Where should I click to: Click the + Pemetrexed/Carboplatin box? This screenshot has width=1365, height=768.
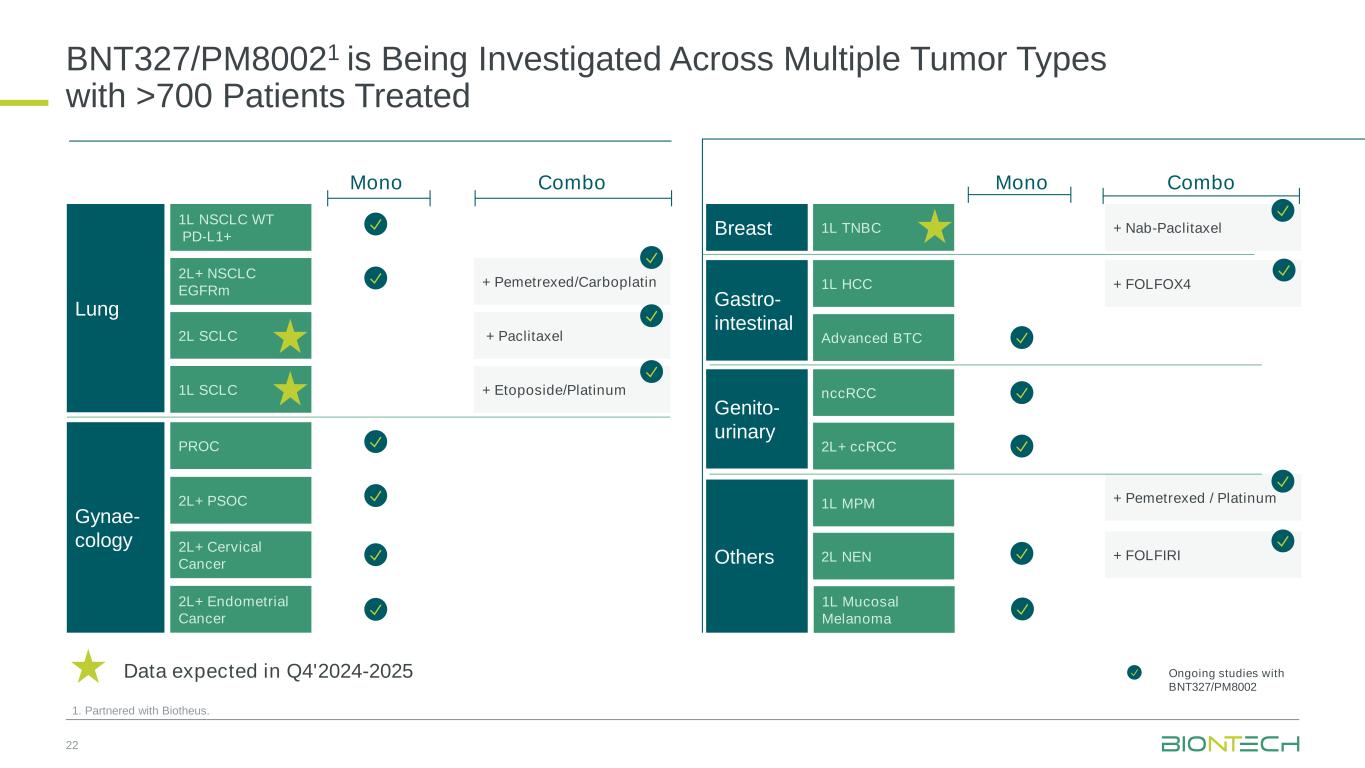(x=571, y=282)
